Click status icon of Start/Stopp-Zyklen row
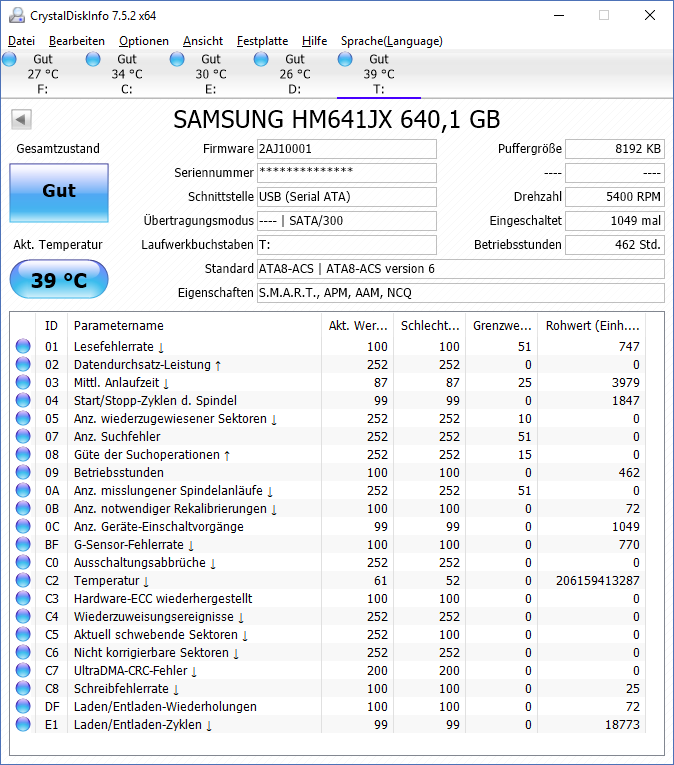 (x=23, y=400)
